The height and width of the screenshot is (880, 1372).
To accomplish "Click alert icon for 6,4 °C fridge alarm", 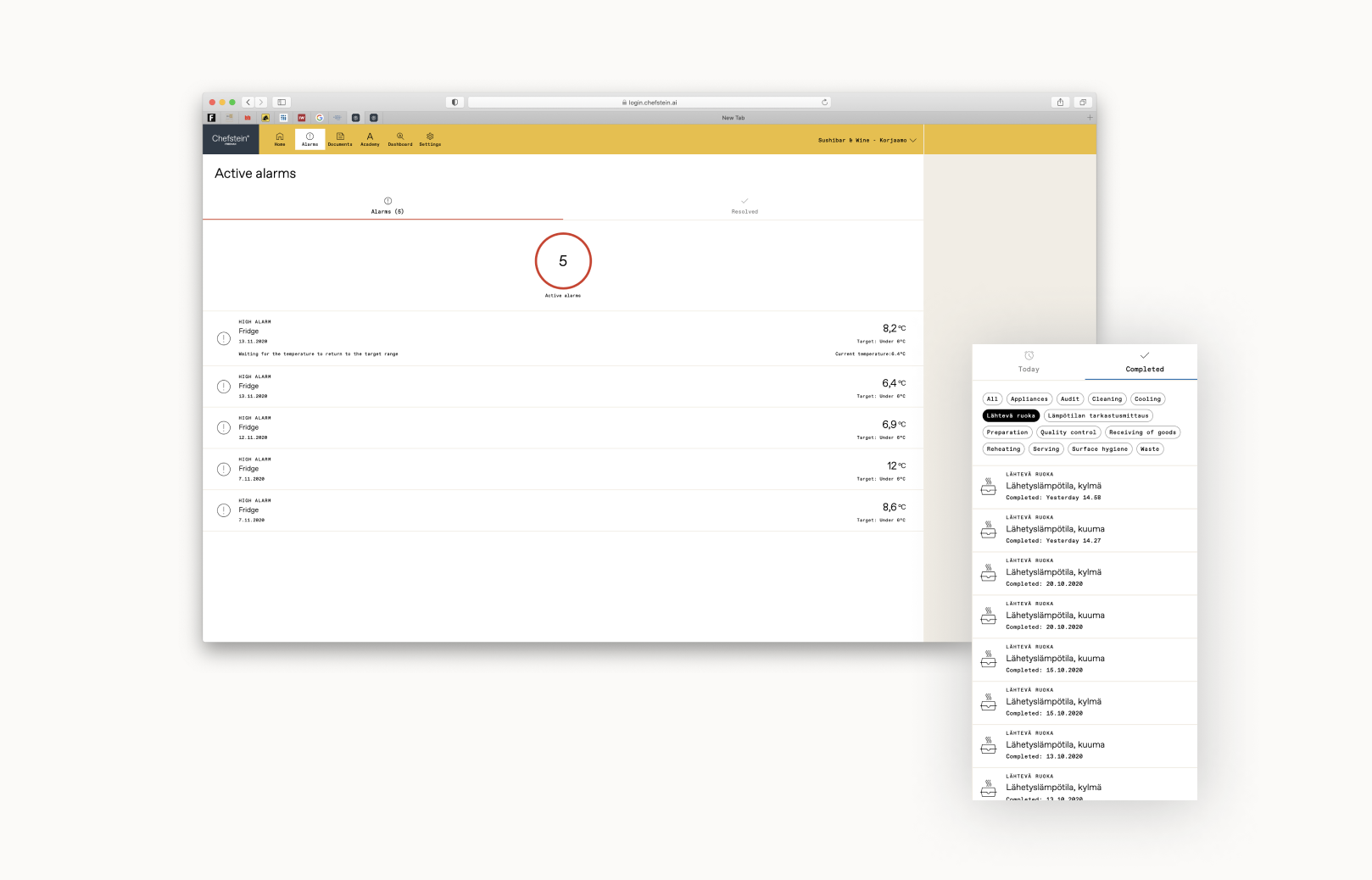I will (224, 387).
